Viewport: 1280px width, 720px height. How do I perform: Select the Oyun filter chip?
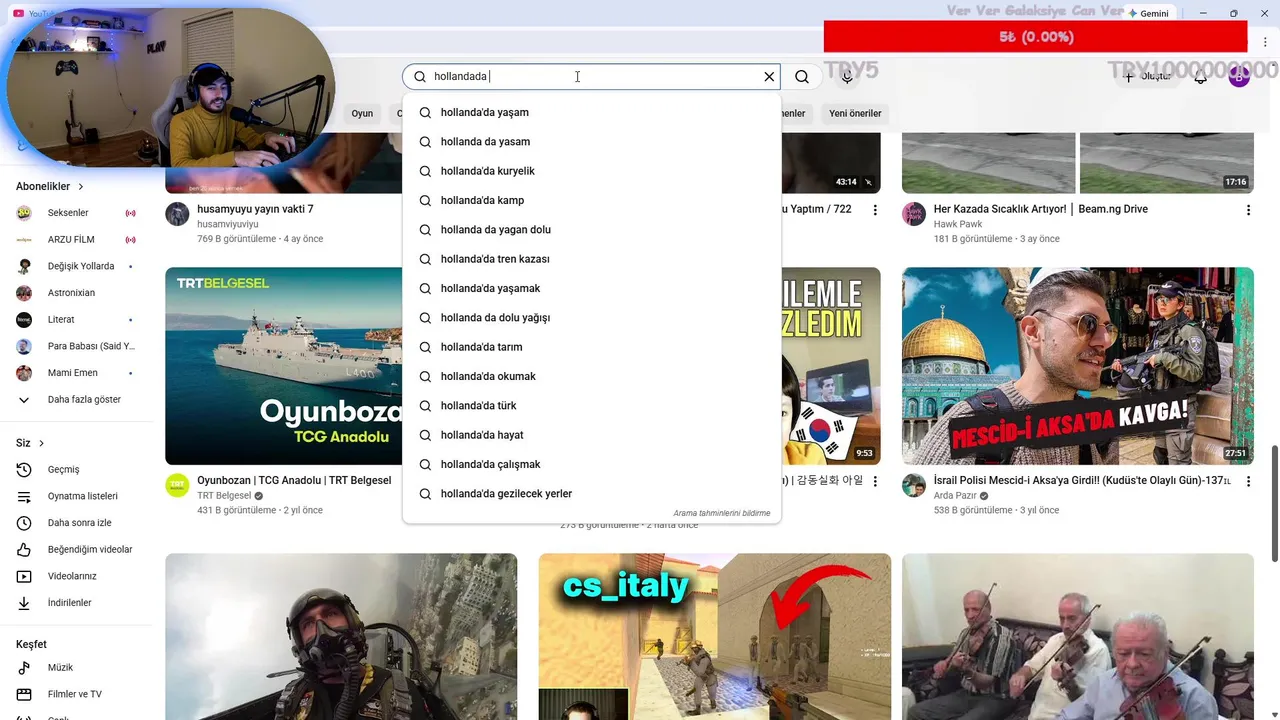tap(362, 114)
